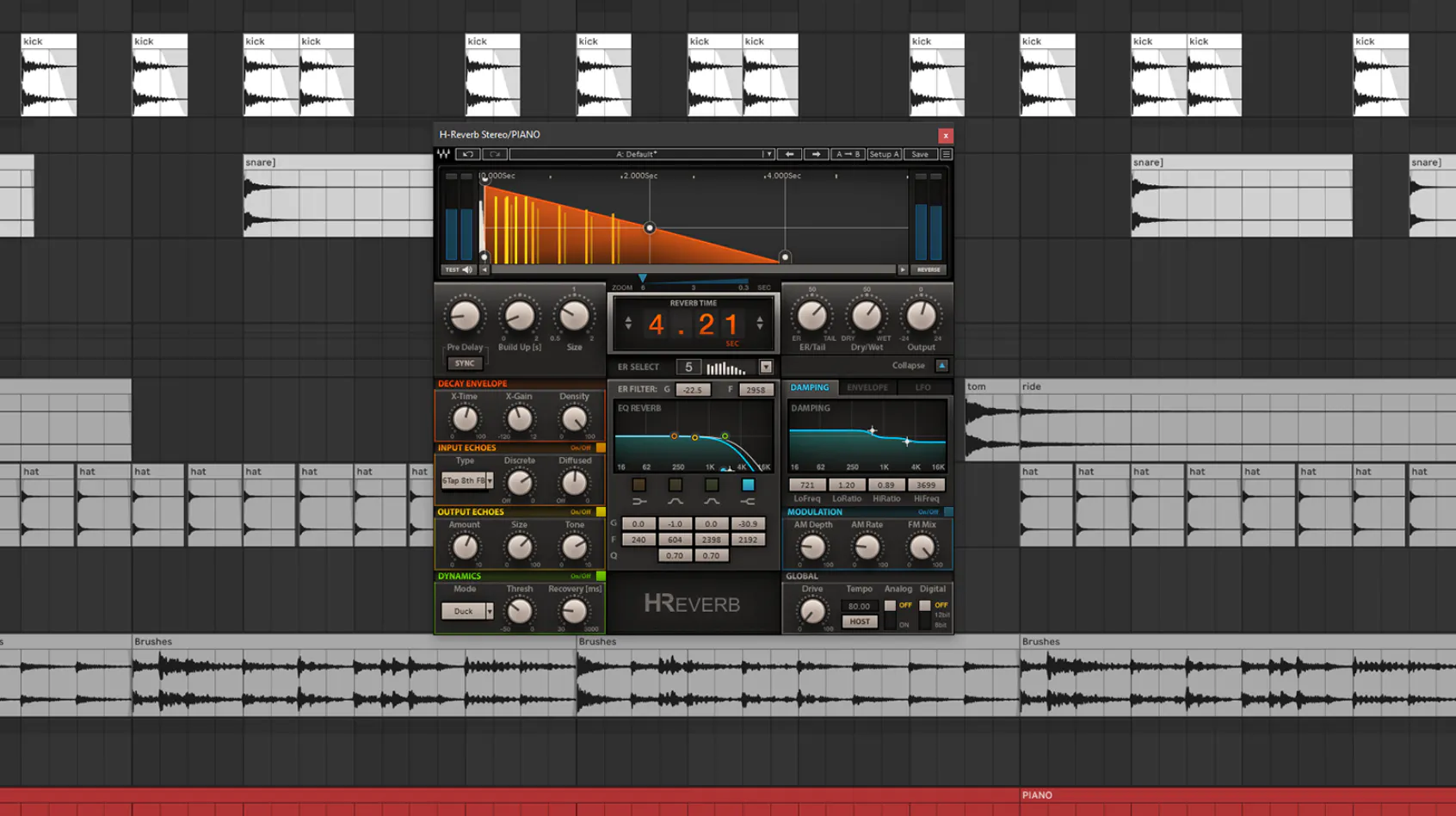
Task: Switch to the DAMPING tab
Action: point(810,387)
